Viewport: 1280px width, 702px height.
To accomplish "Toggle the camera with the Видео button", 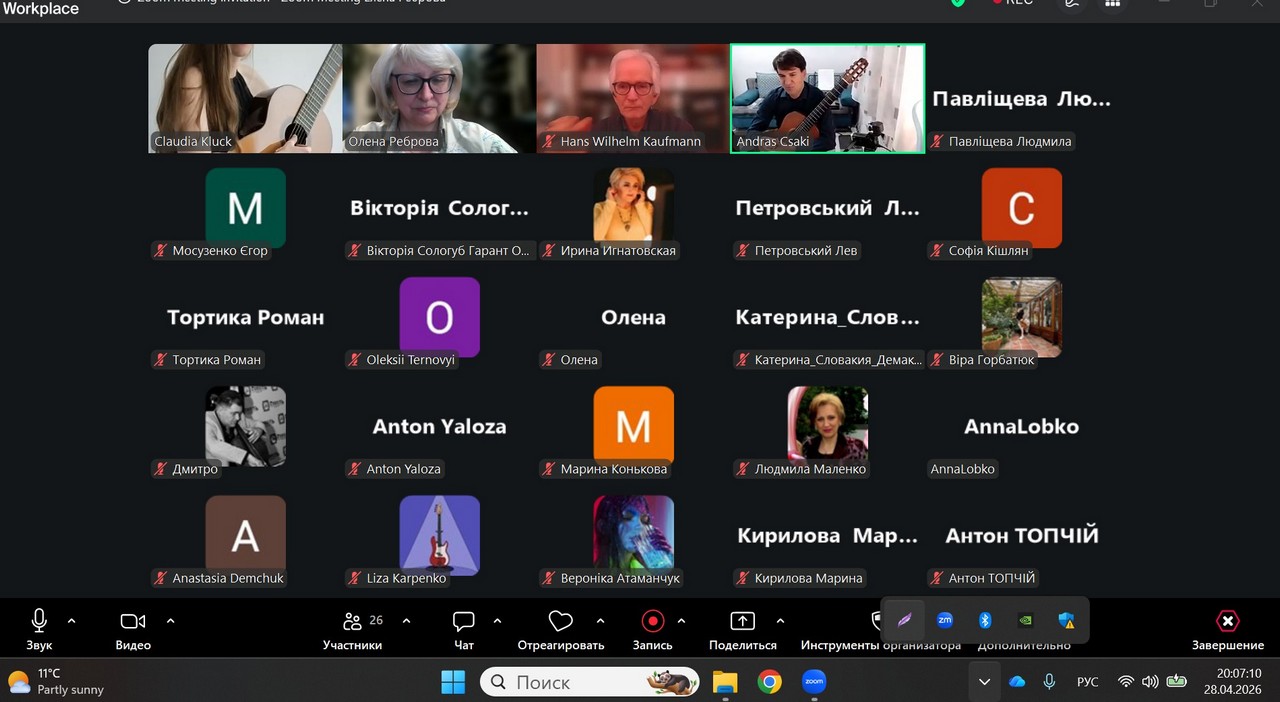I will 132,622.
